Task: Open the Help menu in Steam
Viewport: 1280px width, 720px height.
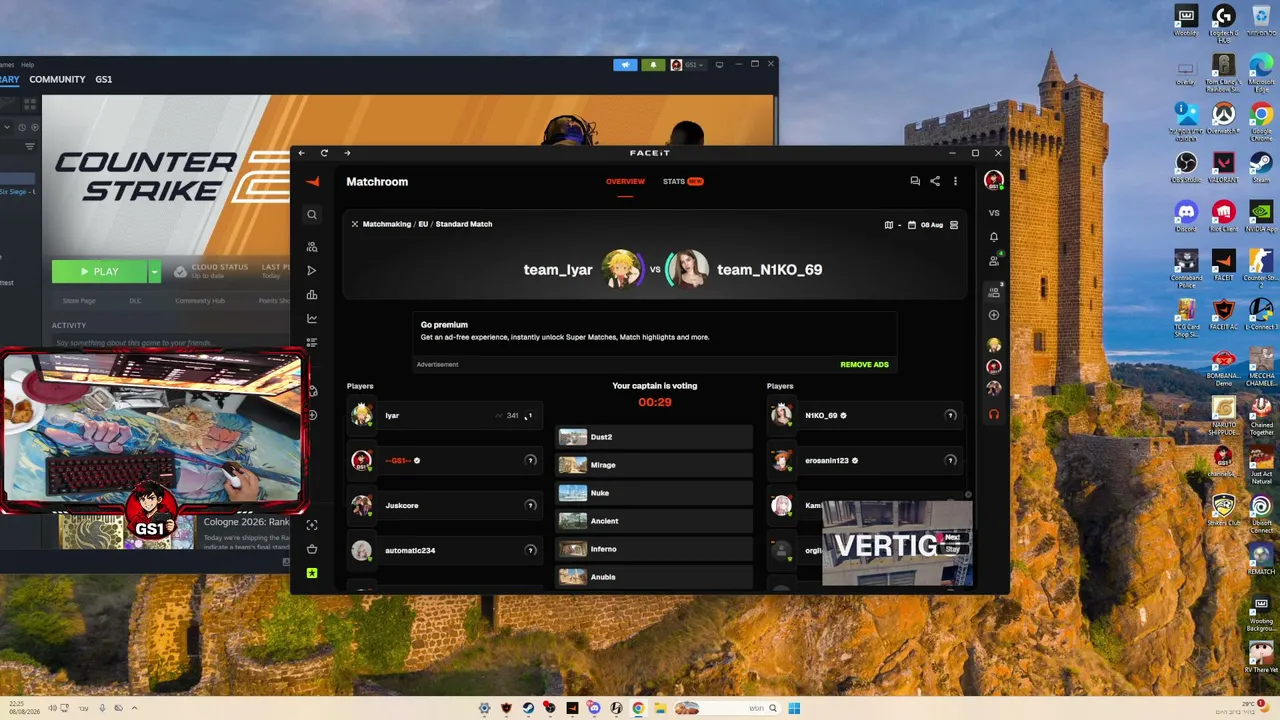Action: (x=28, y=65)
